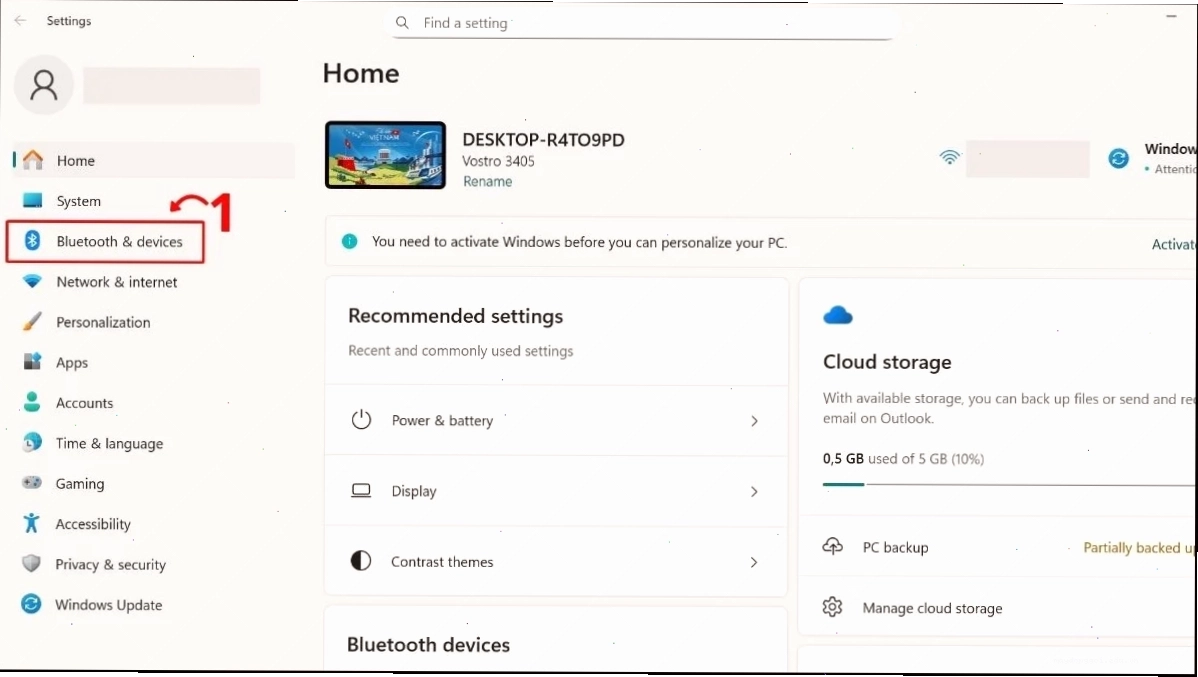Click the user profile avatar icon
Viewport: 1198px width, 677px height.
pyautogui.click(x=44, y=85)
